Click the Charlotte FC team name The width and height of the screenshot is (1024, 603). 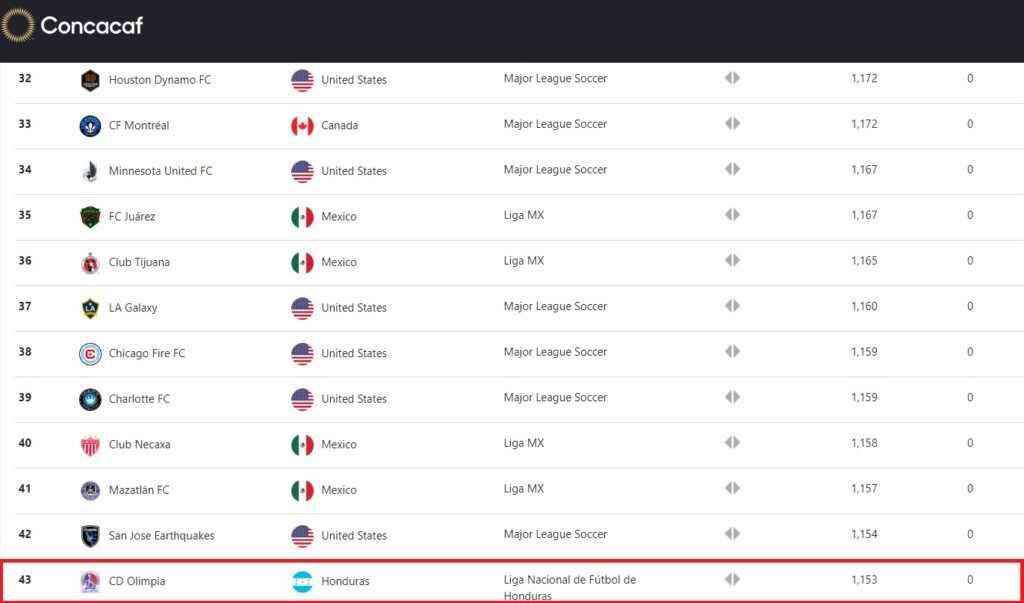(x=139, y=400)
